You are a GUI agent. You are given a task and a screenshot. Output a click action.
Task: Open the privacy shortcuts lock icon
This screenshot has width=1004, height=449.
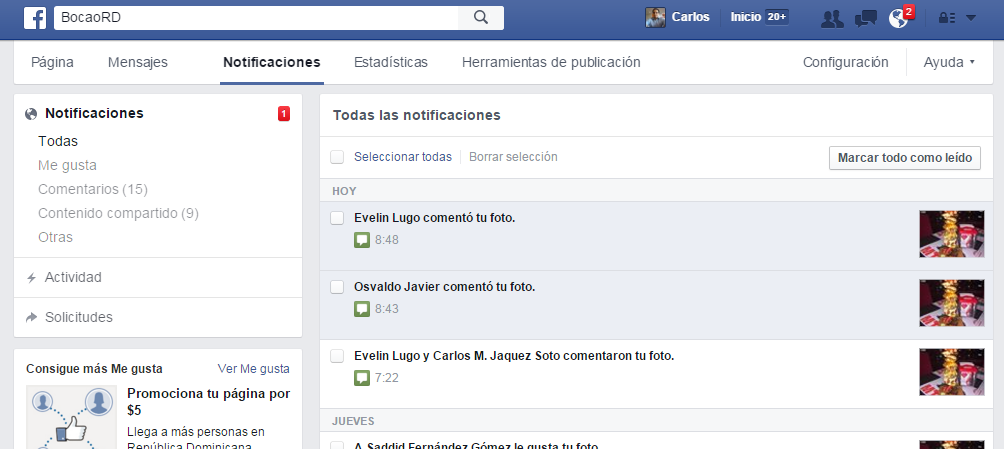click(x=946, y=18)
